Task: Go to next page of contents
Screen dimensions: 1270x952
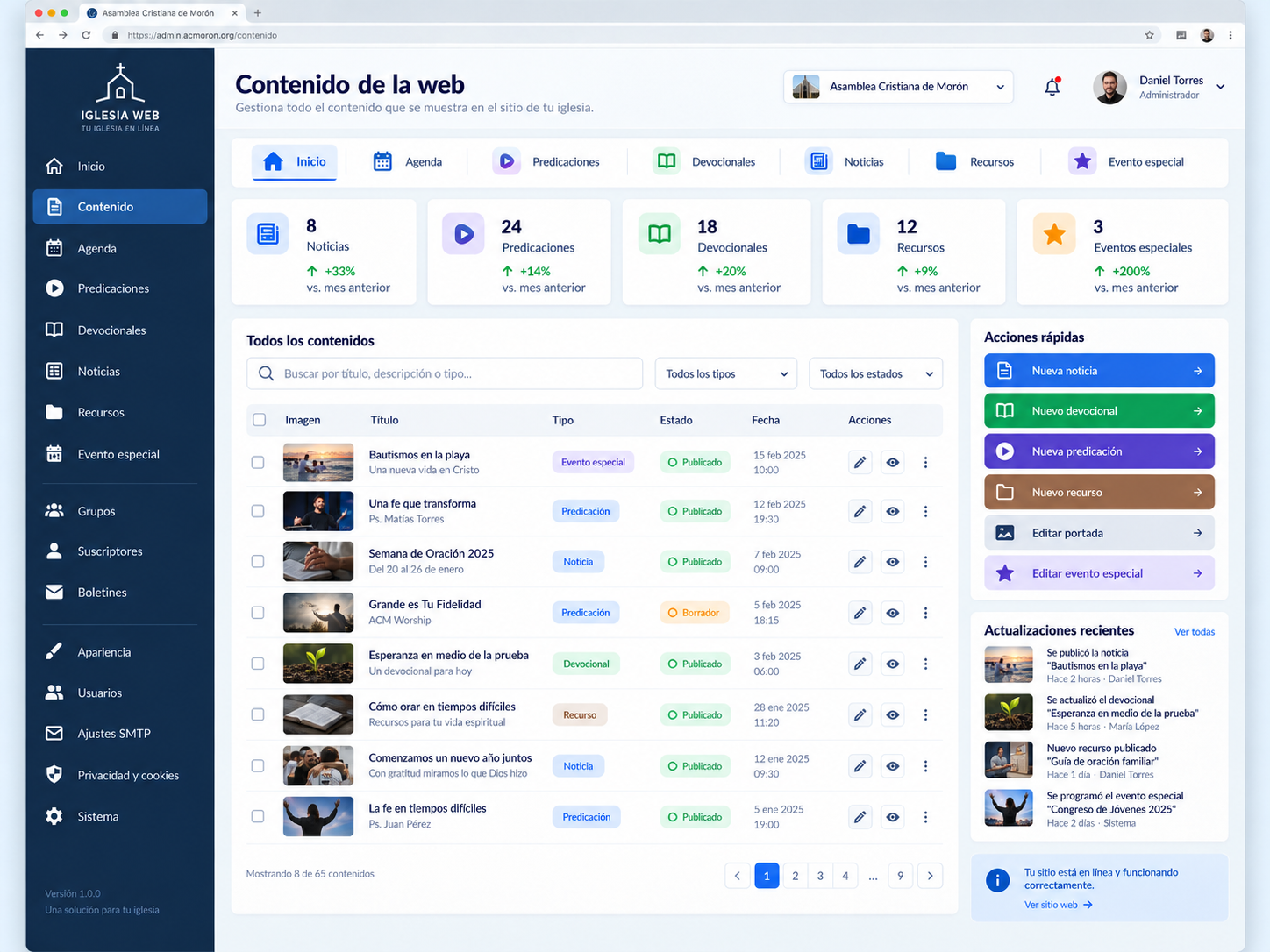Action: coord(930,875)
